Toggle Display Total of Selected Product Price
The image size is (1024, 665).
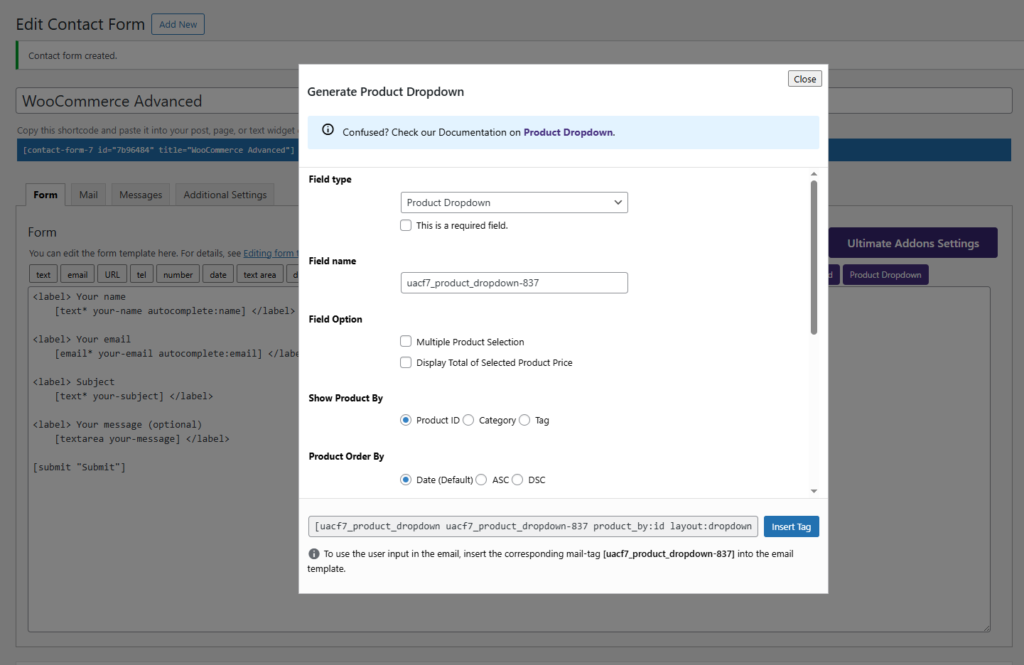coord(406,363)
